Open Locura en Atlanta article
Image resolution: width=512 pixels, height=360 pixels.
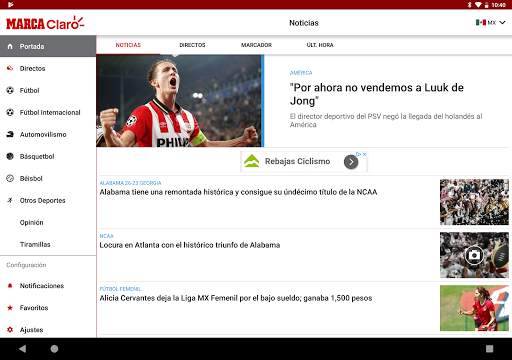point(190,245)
